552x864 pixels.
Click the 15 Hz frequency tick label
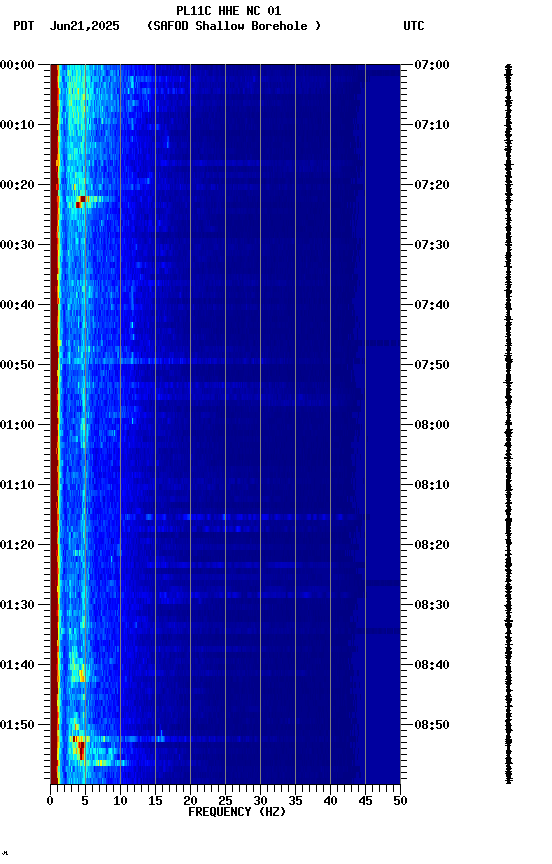point(155,802)
